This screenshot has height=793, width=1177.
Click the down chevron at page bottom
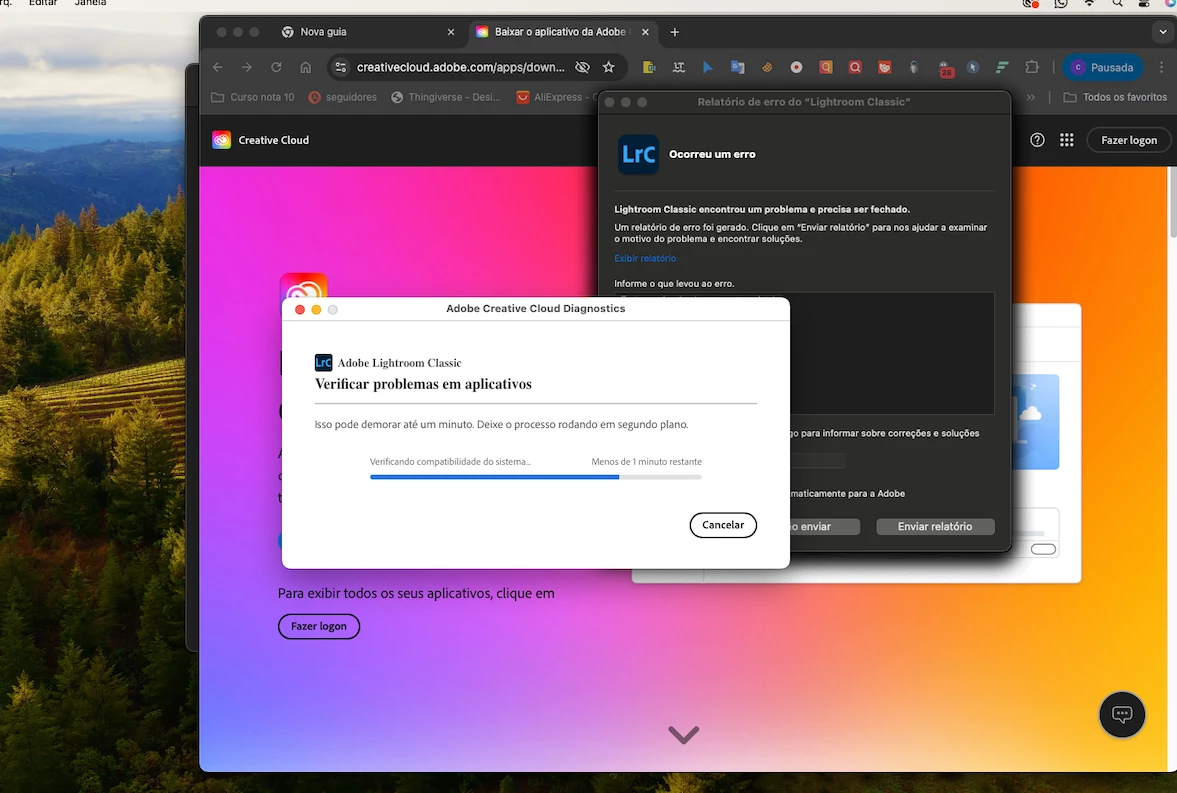coord(683,734)
